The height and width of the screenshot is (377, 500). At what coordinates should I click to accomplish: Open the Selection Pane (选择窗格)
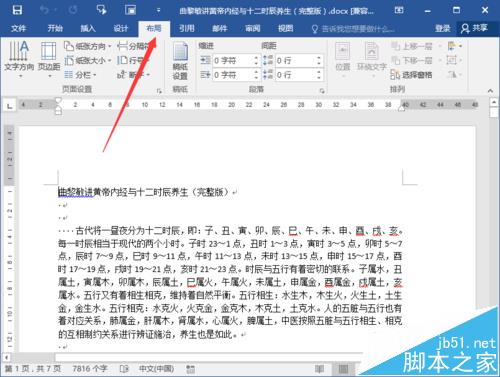412,75
